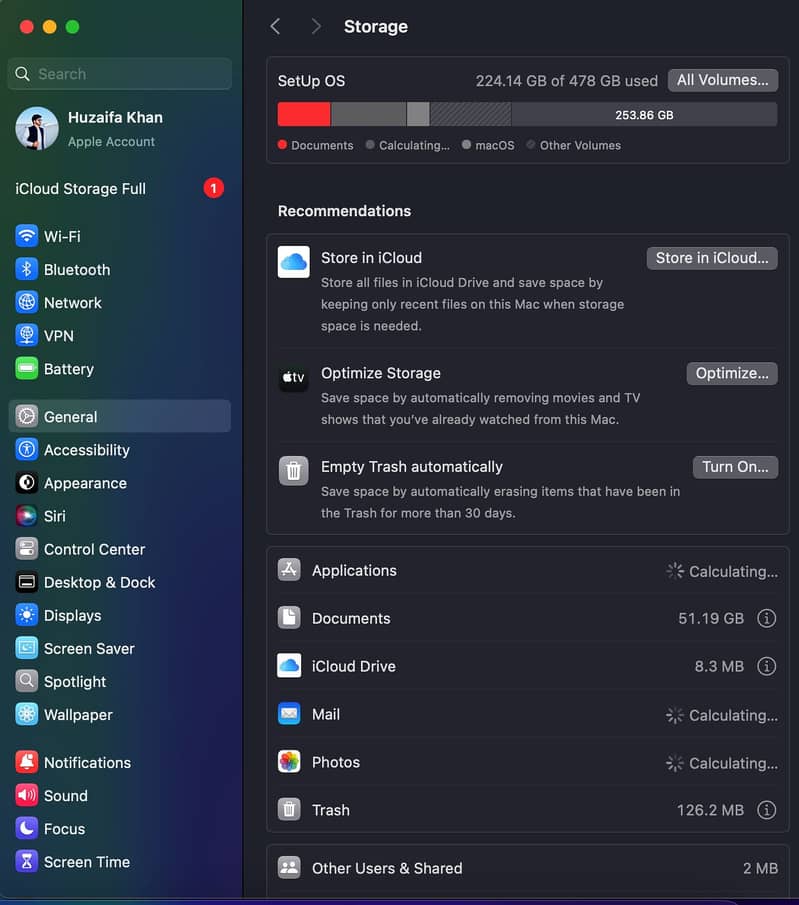The width and height of the screenshot is (799, 905).
Task: Click the 253.86 GB free space segment
Action: (x=644, y=114)
